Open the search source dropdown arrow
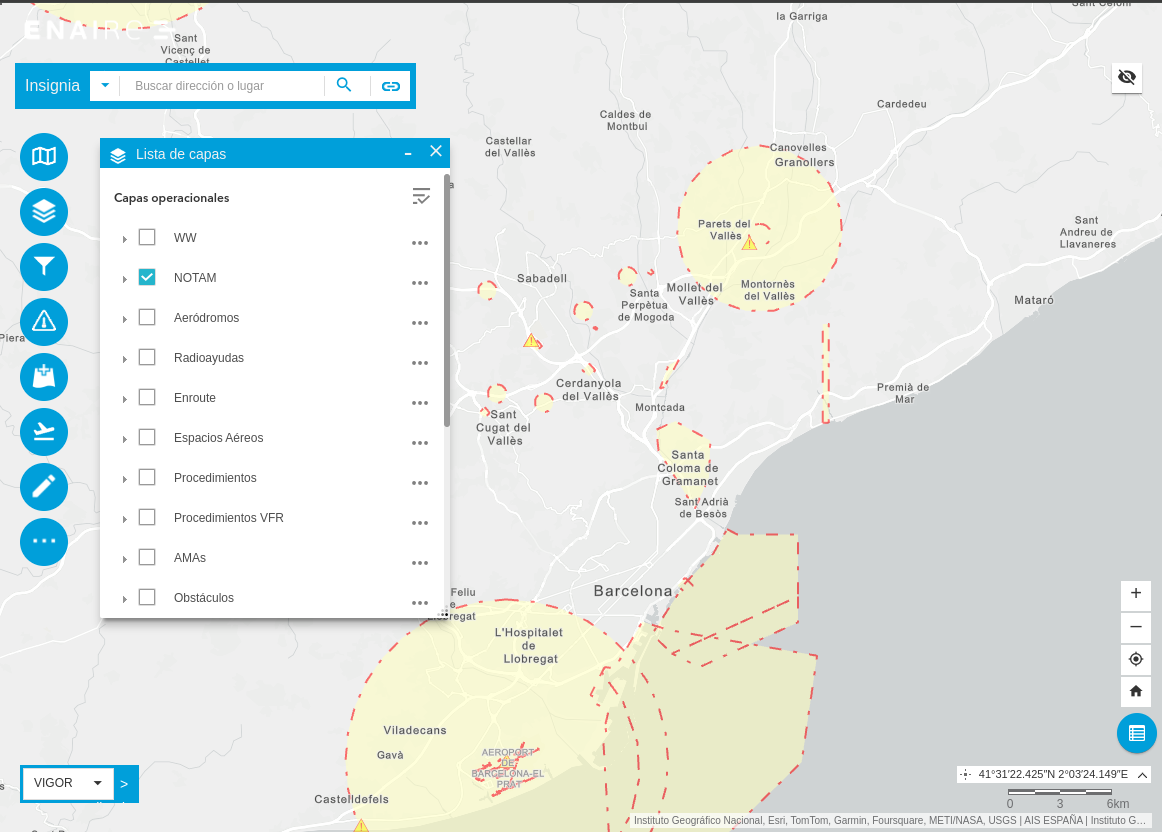This screenshot has width=1162, height=832. click(x=105, y=86)
